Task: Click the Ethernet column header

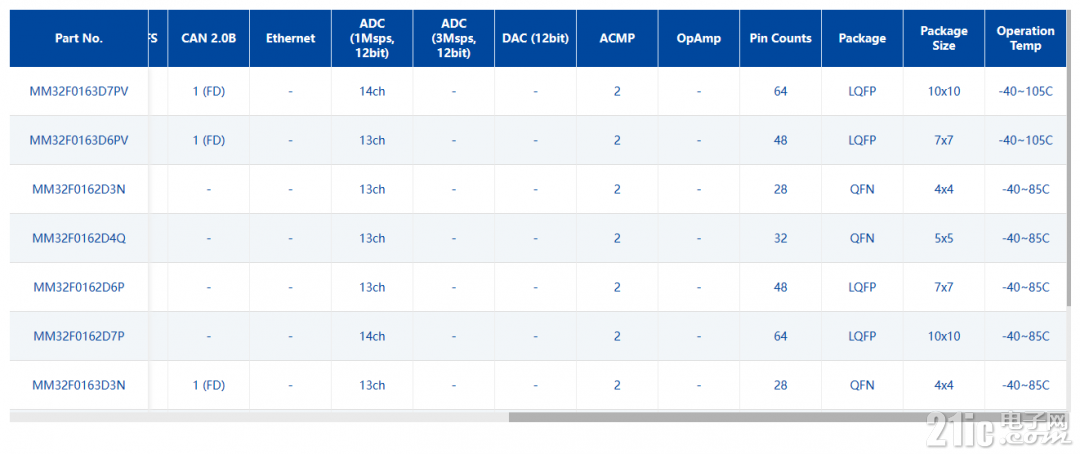Action: (291, 39)
